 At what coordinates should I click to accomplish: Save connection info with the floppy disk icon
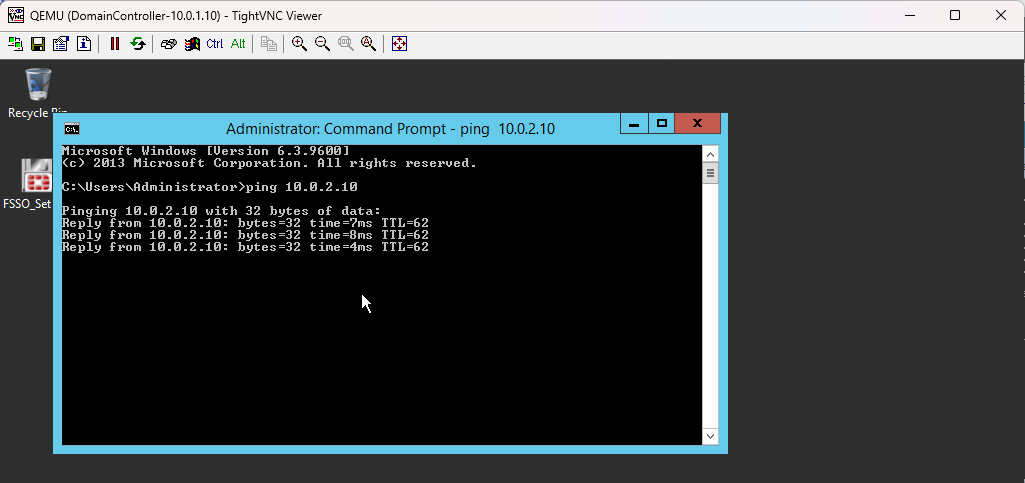(x=38, y=44)
